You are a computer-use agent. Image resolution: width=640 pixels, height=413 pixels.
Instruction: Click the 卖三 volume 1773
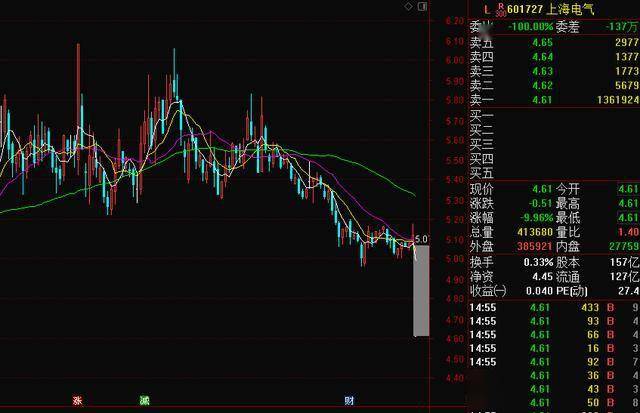[x=627, y=71]
